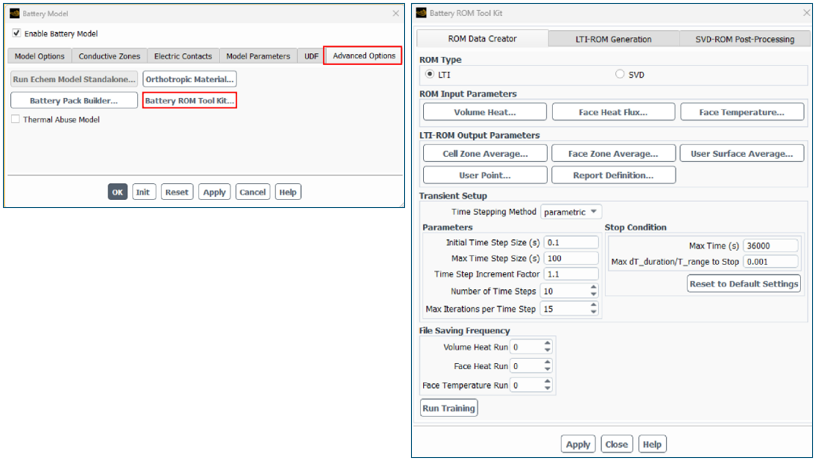Open the SVD-ROM Post-Processing tab
This screenshot has width=815, height=462.
[745, 39]
